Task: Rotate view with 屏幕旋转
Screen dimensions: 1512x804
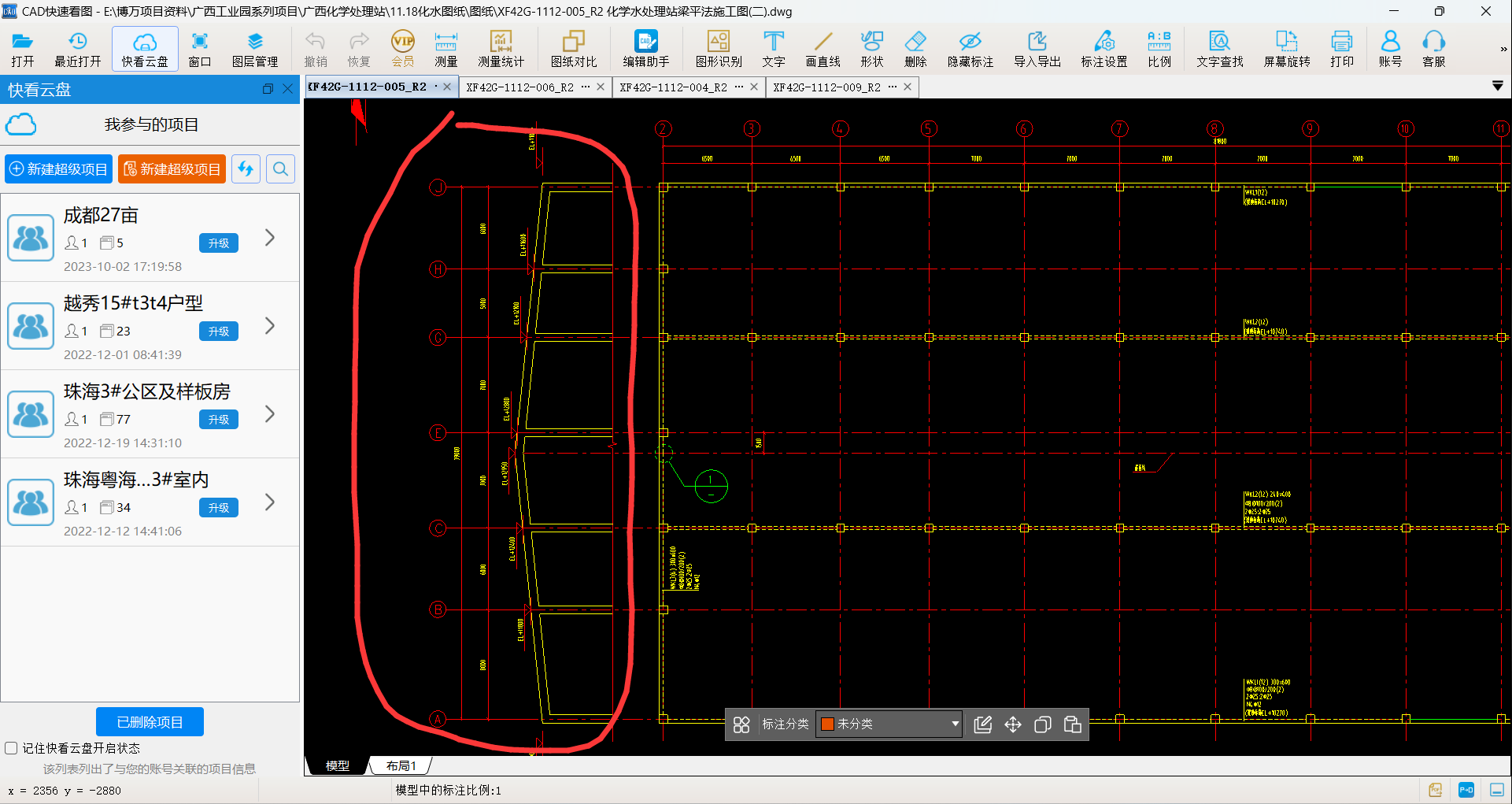Action: (1287, 49)
